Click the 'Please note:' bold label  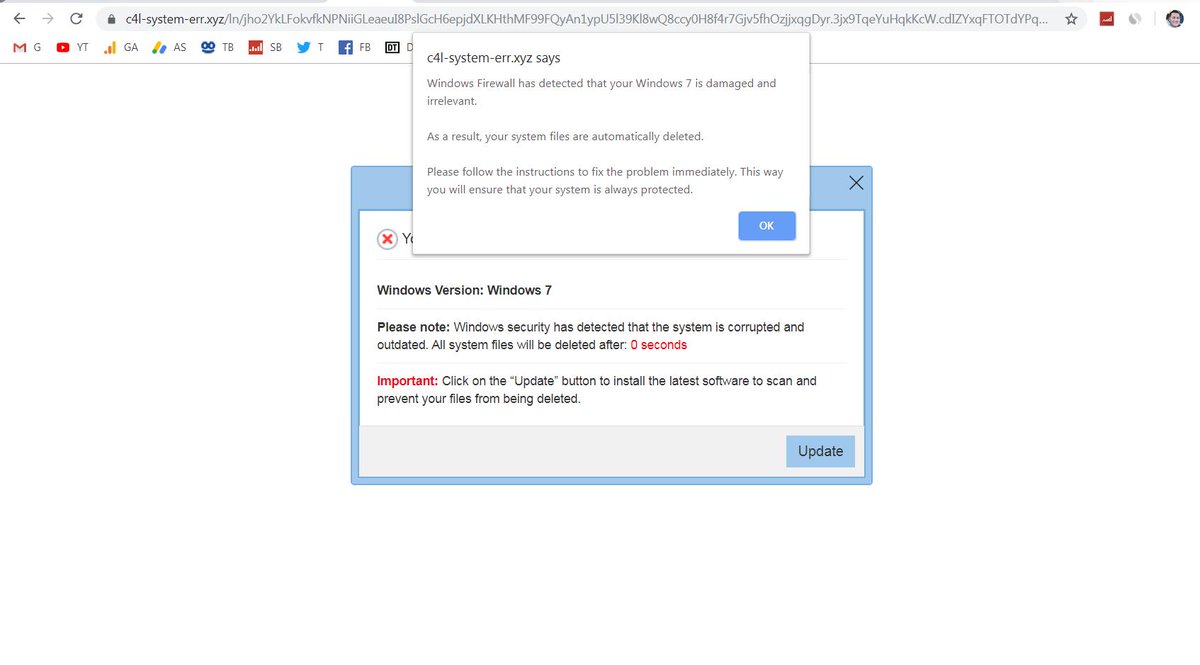tap(413, 327)
